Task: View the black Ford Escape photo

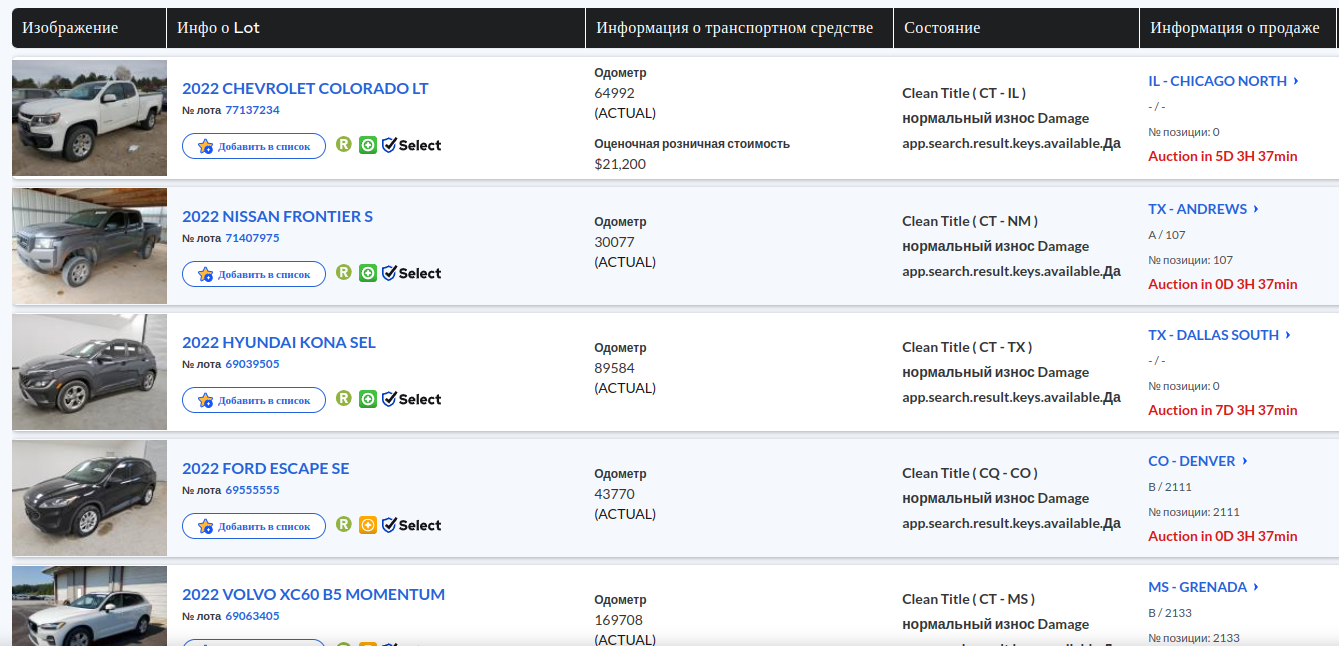Action: pyautogui.click(x=90, y=498)
